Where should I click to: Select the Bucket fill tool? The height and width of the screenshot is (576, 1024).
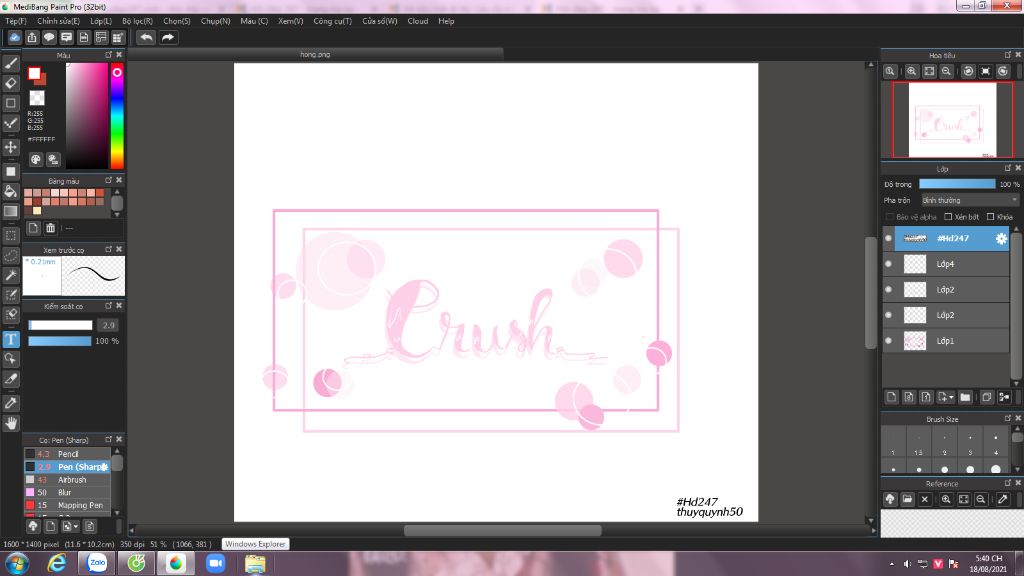(x=11, y=191)
